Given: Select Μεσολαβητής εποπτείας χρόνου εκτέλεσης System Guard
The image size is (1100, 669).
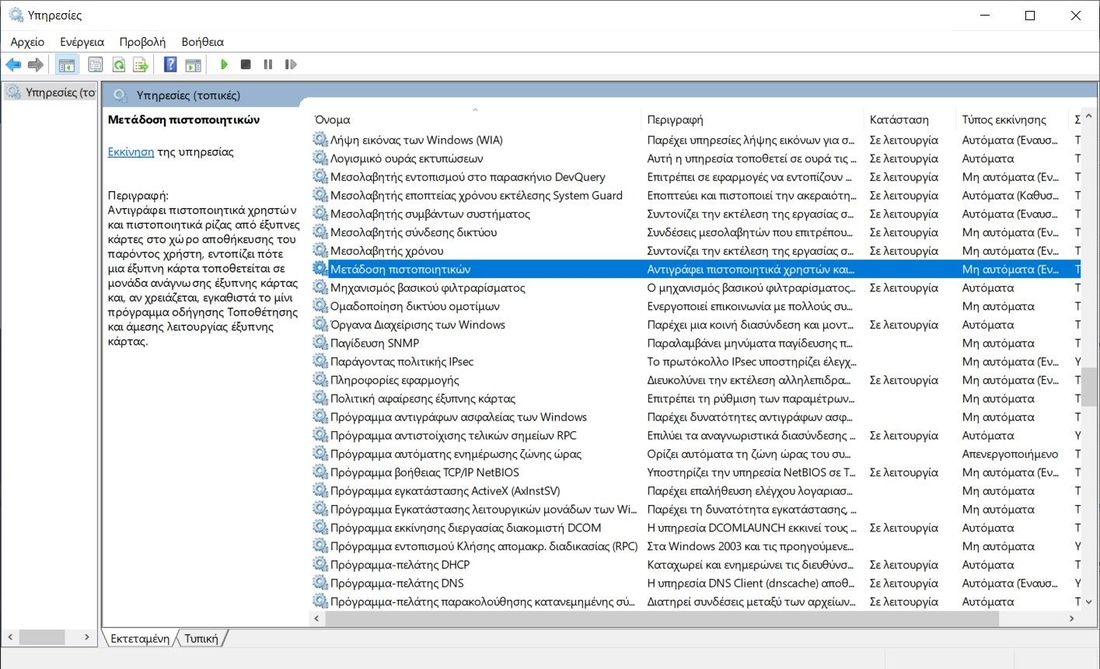Looking at the screenshot, I should 476,195.
